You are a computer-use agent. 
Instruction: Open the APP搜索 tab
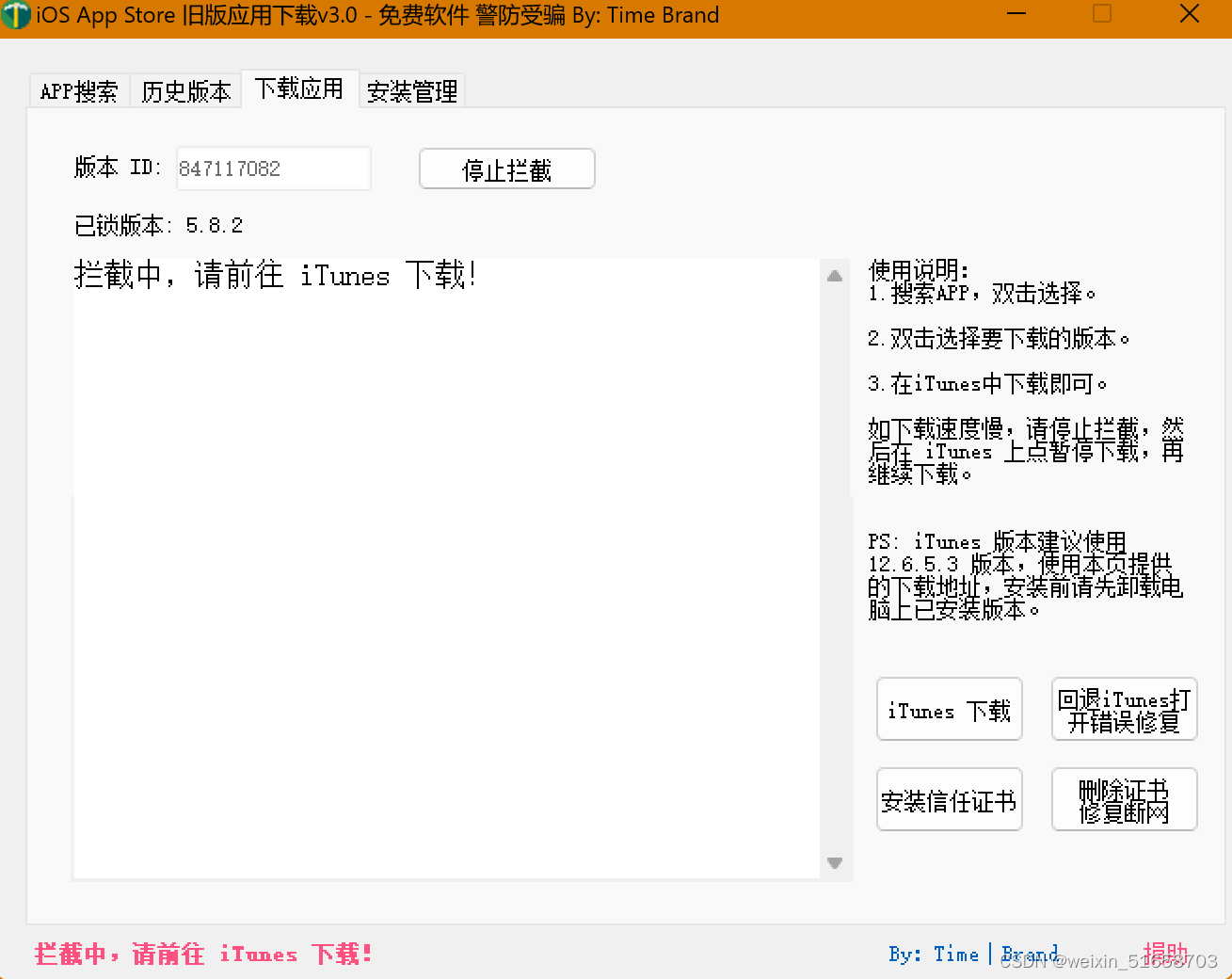pyautogui.click(x=80, y=91)
